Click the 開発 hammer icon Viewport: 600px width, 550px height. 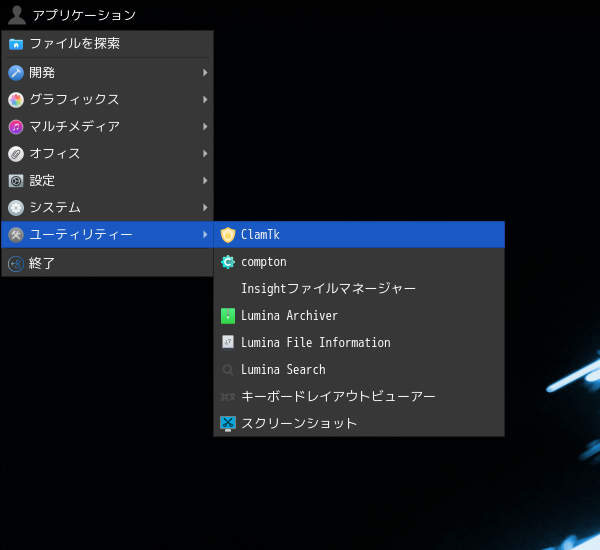[16, 73]
